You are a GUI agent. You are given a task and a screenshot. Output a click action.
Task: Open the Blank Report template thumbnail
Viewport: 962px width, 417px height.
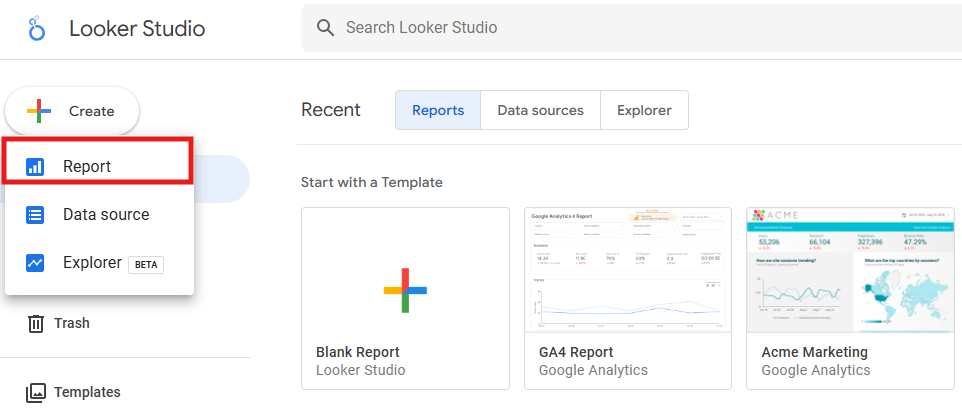click(x=405, y=289)
